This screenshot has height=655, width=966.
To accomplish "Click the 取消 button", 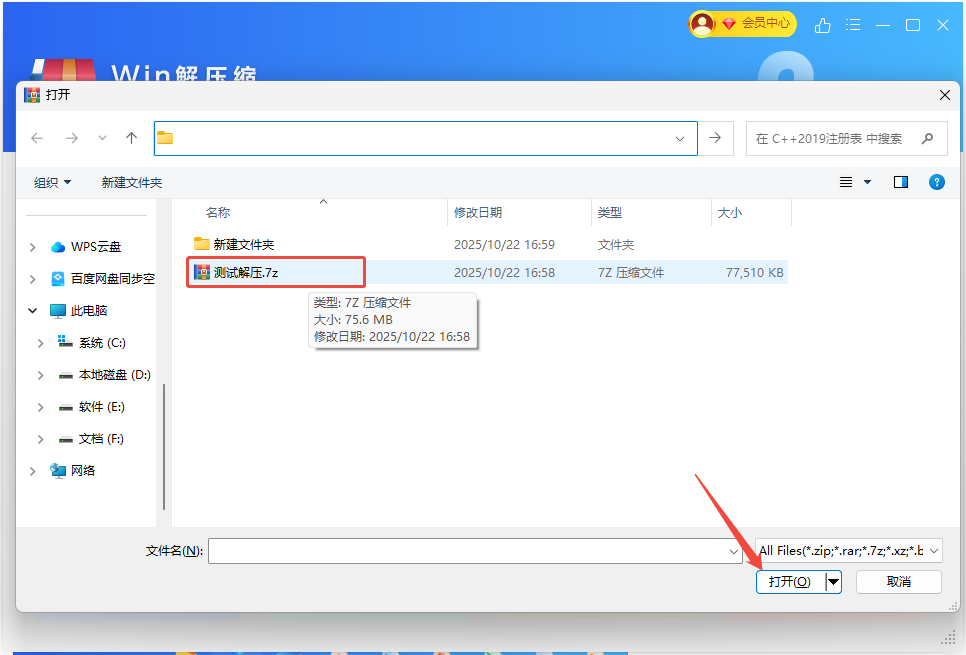I will pyautogui.click(x=898, y=582).
